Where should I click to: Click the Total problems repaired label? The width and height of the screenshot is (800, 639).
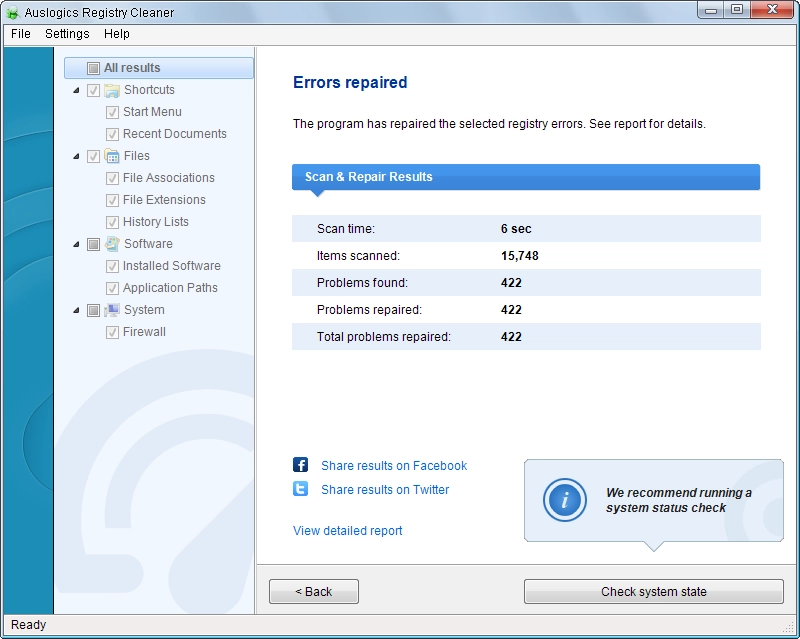point(384,337)
